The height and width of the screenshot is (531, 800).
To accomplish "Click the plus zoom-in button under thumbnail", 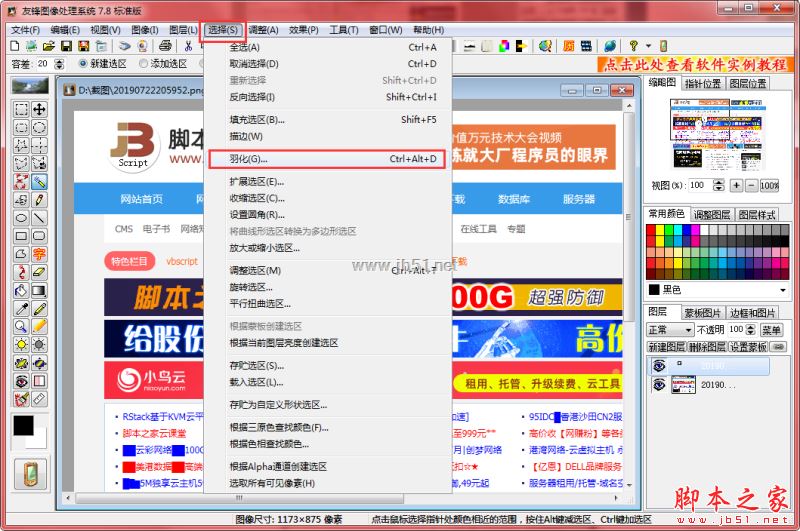I will (x=736, y=185).
